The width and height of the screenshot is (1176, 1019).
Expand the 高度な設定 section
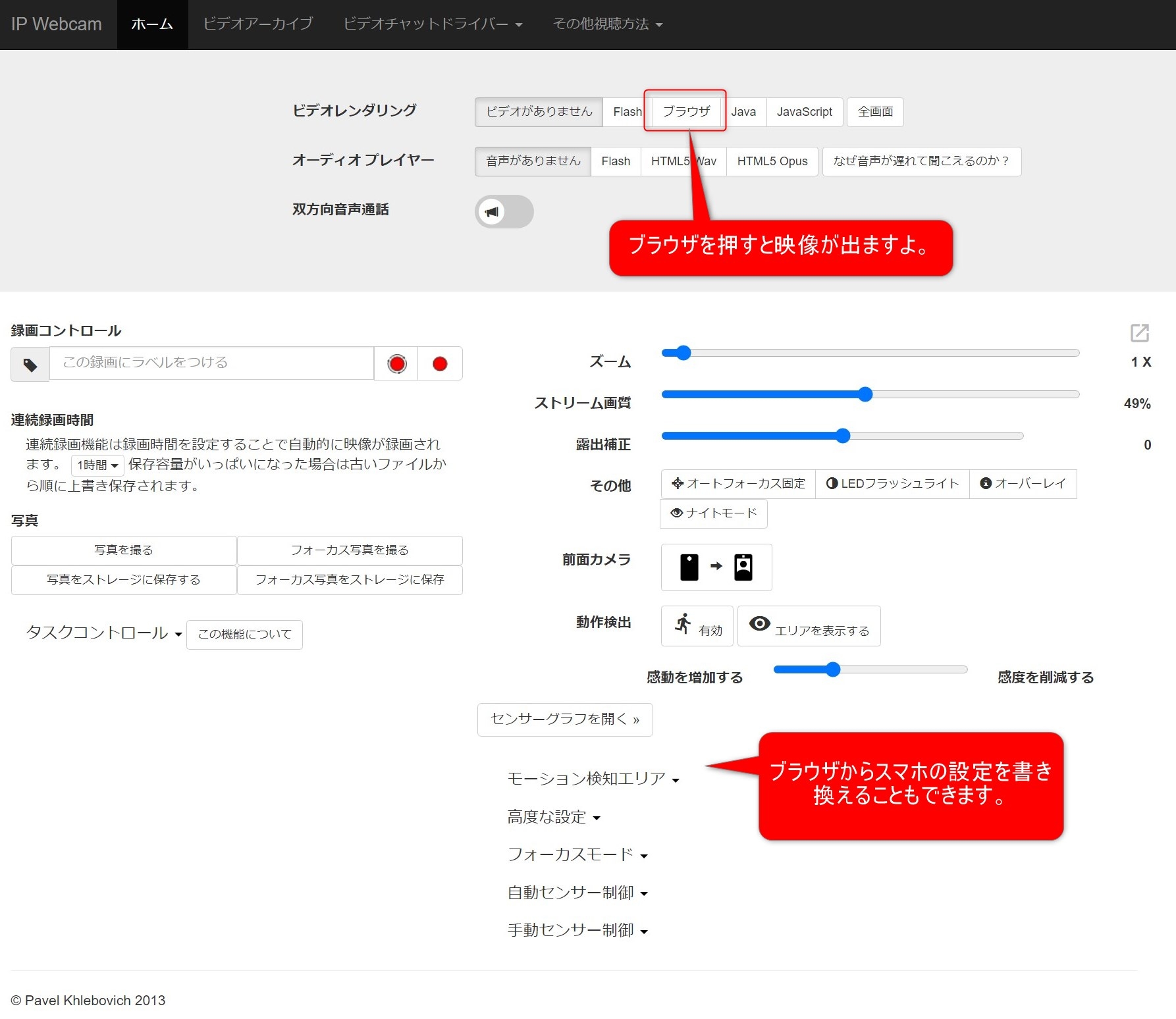pos(554,818)
